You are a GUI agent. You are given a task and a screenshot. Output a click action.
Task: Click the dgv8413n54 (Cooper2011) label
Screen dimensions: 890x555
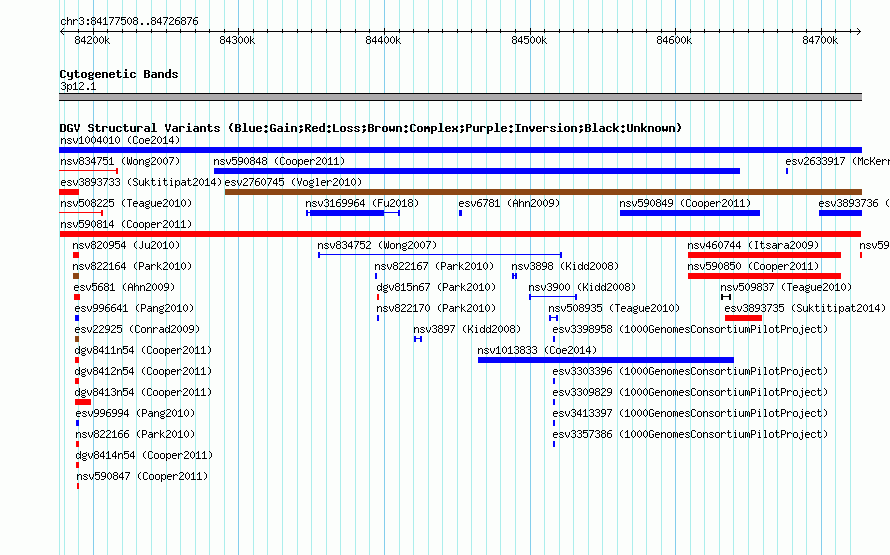point(143,392)
